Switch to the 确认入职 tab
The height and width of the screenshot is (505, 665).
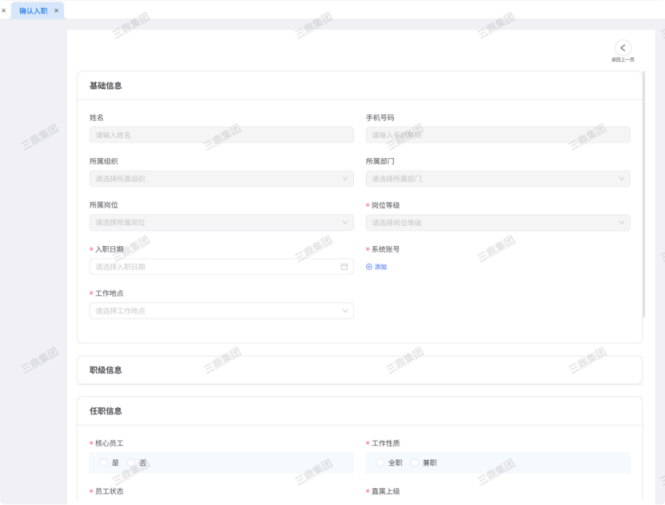33,11
